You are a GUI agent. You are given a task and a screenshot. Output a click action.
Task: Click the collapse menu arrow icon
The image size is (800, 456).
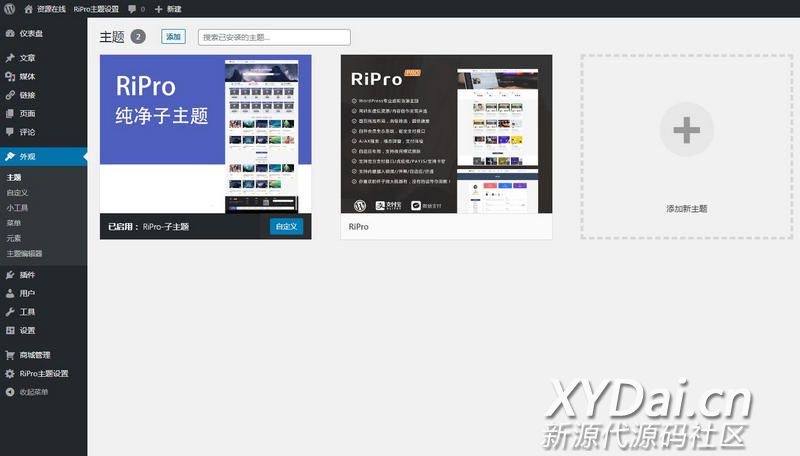10,392
